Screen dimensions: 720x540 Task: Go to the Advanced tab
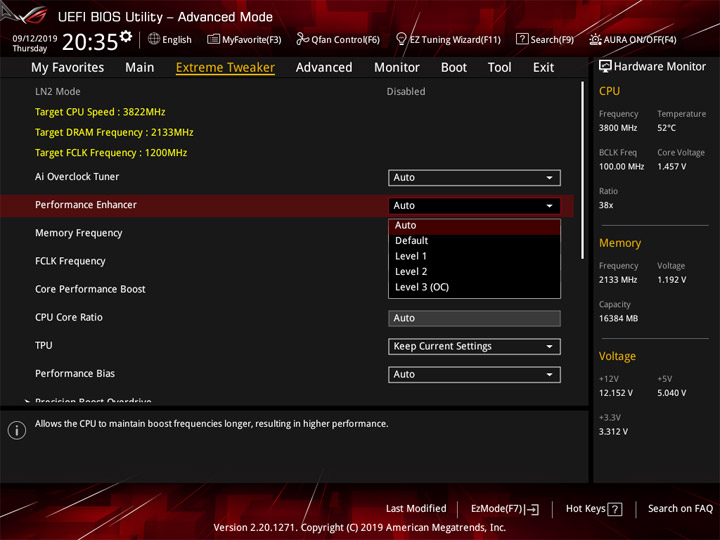[324, 68]
